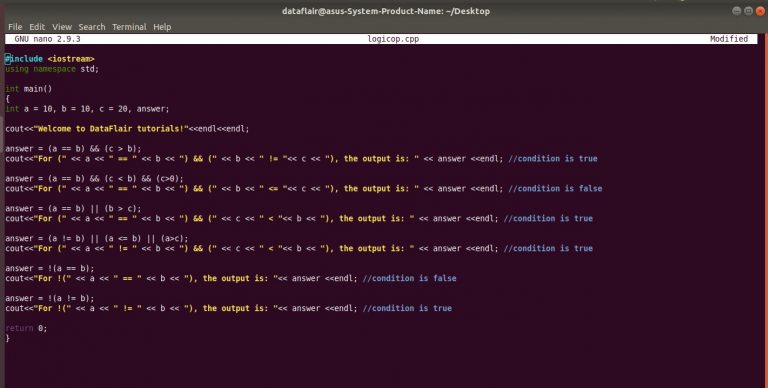Screen dimensions: 768x388
Task: Click the 'using namespace std;' line
Action: click(x=52, y=69)
